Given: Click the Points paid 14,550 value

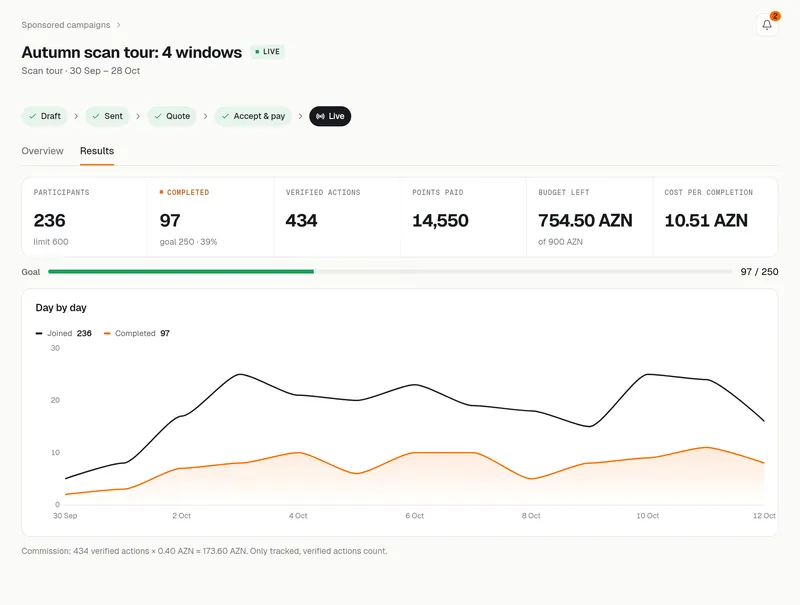Looking at the screenshot, I should pyautogui.click(x=440, y=220).
